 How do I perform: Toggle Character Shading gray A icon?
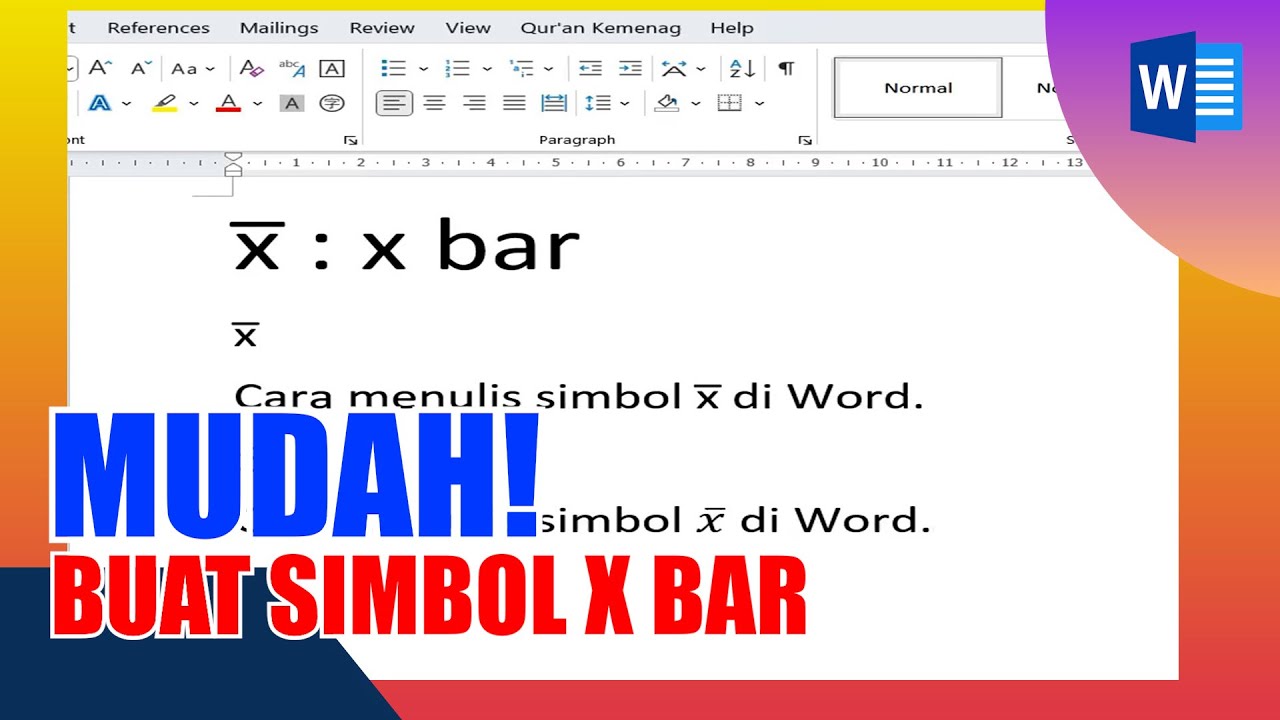[292, 102]
